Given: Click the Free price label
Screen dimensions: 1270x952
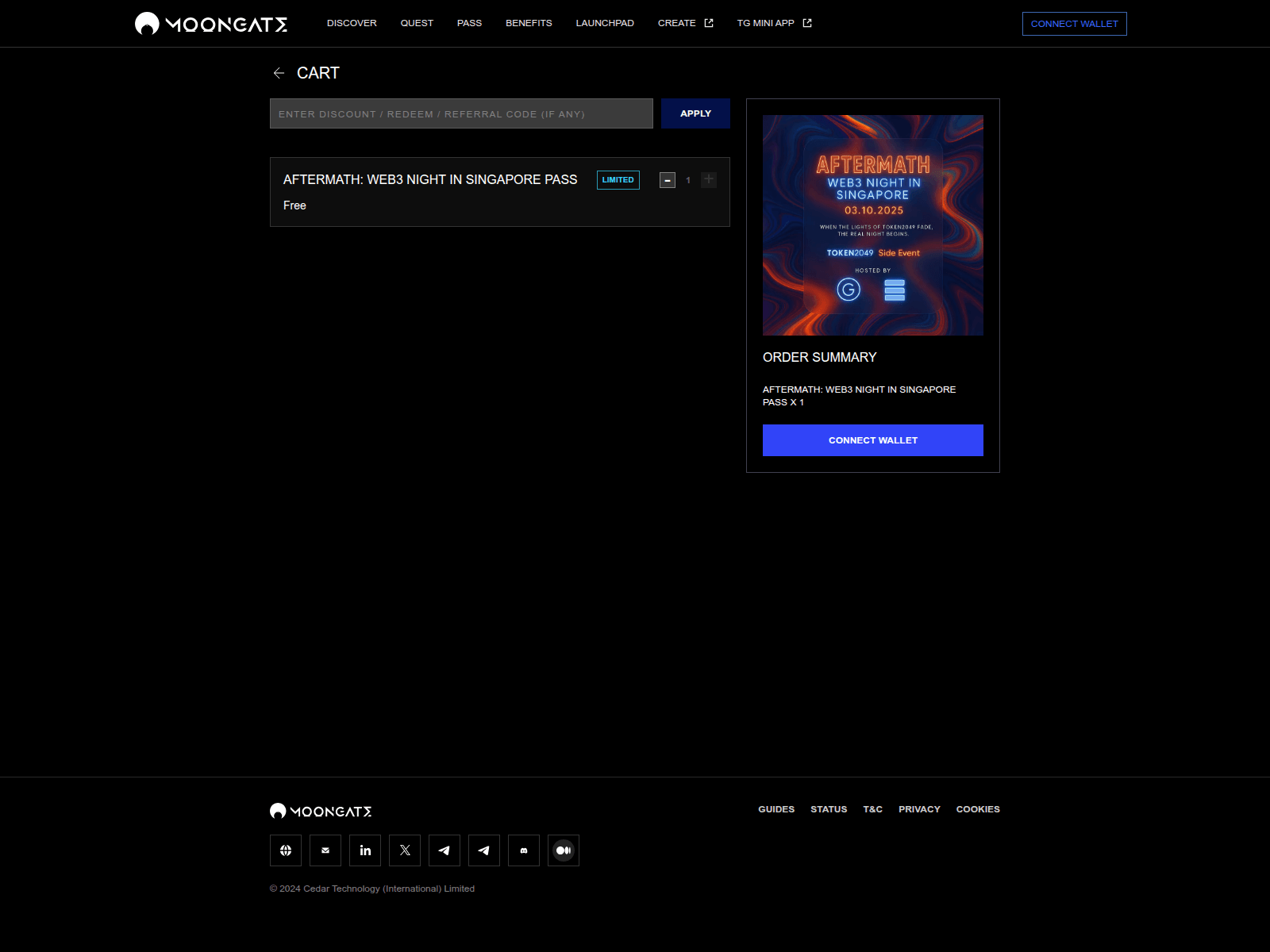Looking at the screenshot, I should click(294, 205).
